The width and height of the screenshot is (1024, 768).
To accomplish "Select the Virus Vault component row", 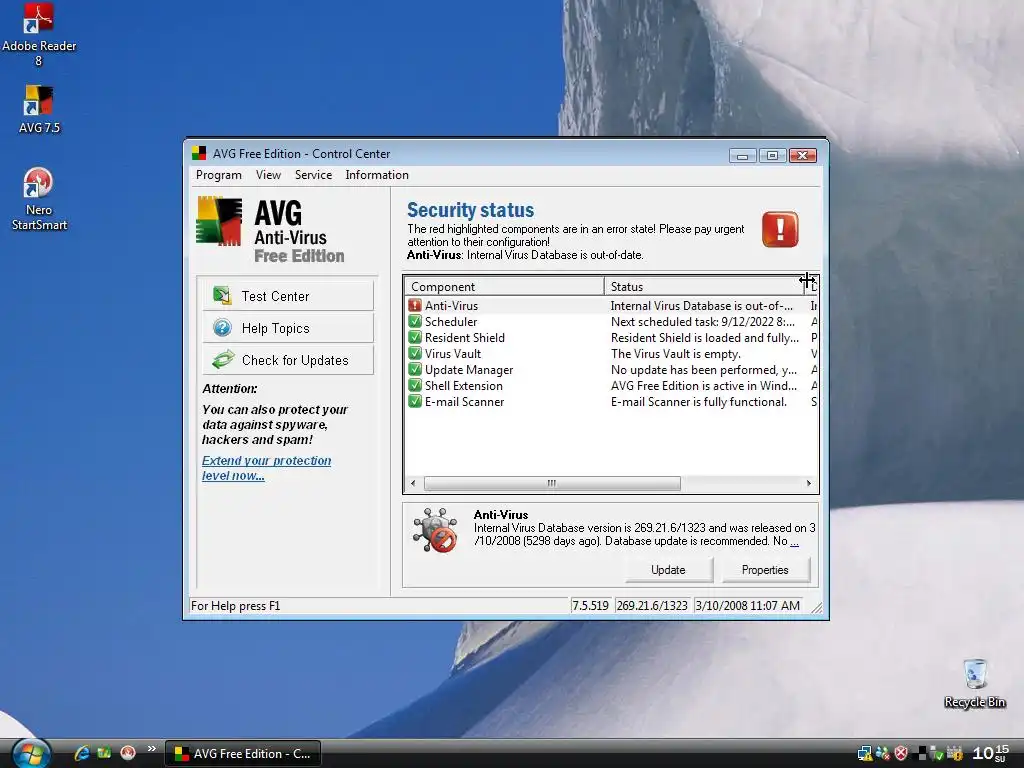I will point(611,353).
